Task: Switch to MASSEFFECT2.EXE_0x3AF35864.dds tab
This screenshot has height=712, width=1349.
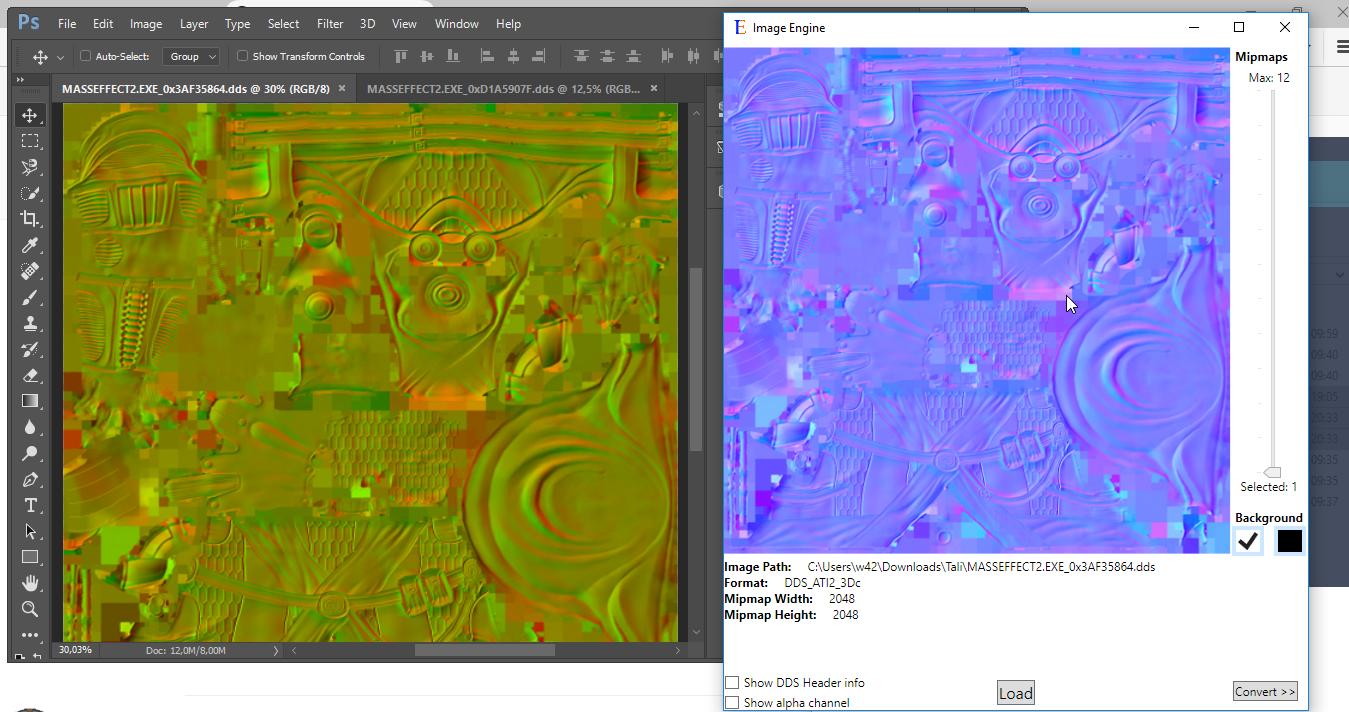Action: pyautogui.click(x=196, y=89)
